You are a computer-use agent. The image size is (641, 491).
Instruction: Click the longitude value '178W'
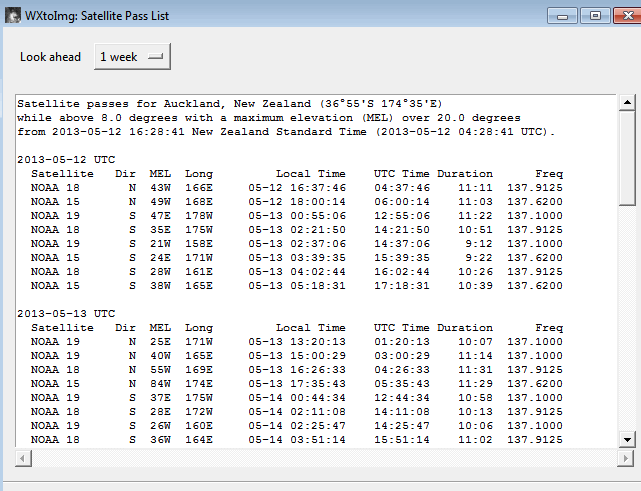click(199, 215)
